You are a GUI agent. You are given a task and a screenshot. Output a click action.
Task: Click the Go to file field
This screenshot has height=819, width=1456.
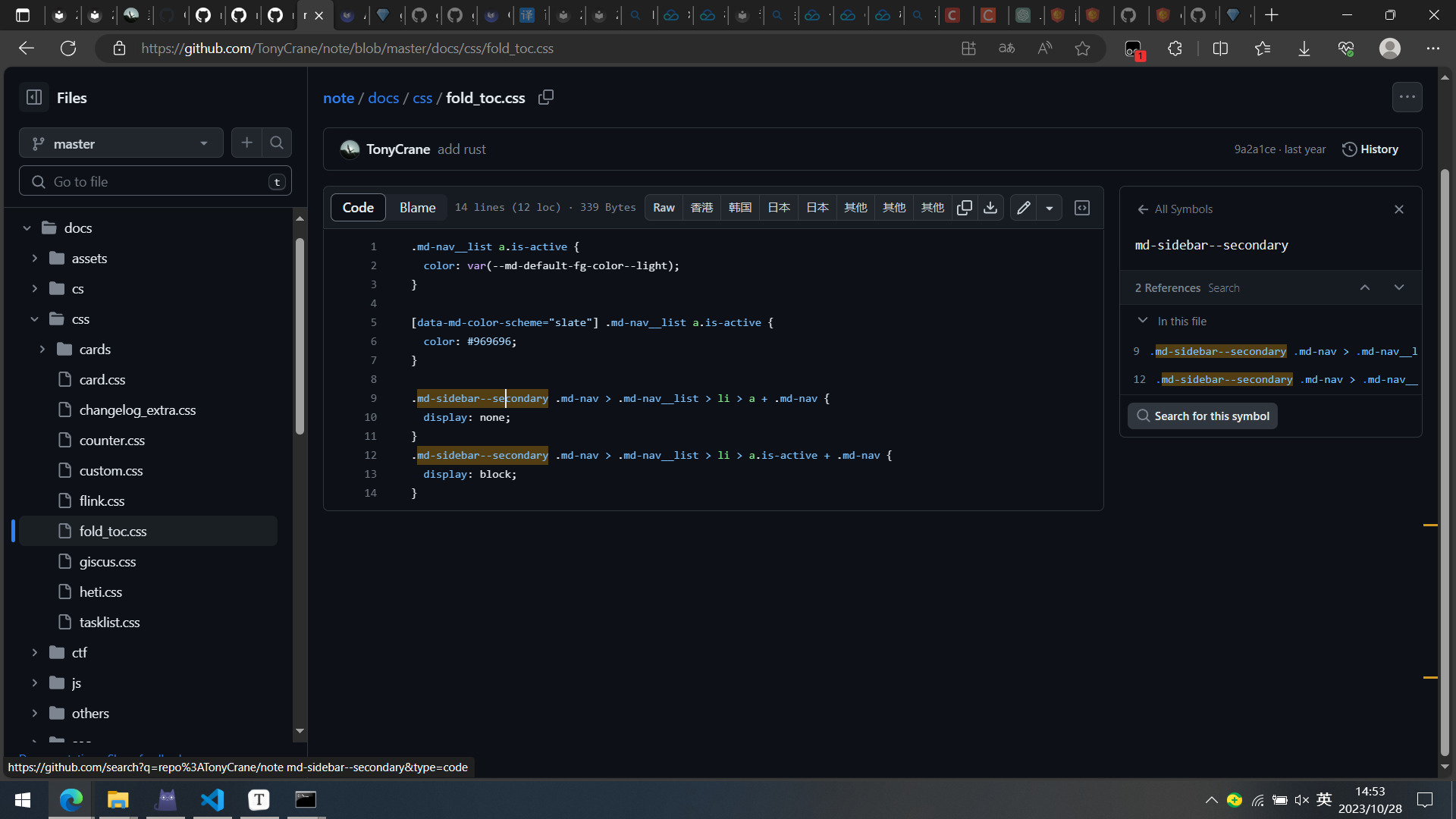point(155,182)
